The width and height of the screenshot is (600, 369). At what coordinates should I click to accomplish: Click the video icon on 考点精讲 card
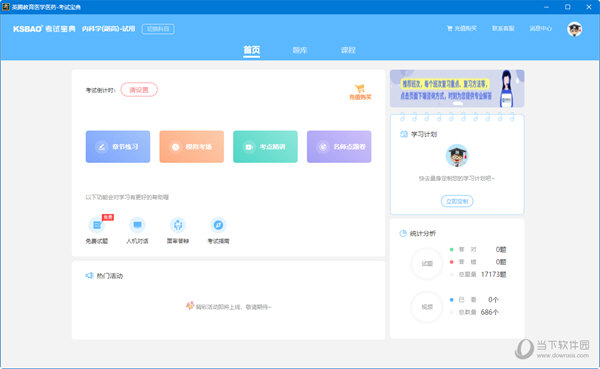pos(249,147)
